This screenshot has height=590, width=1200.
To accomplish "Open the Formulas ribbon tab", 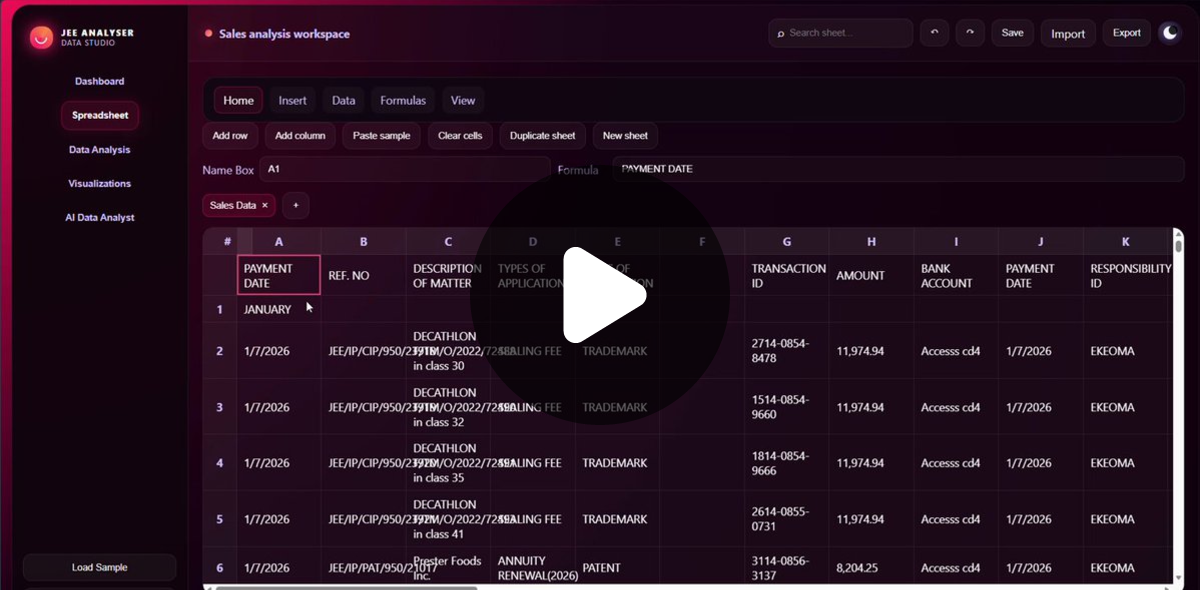I will 403,100.
